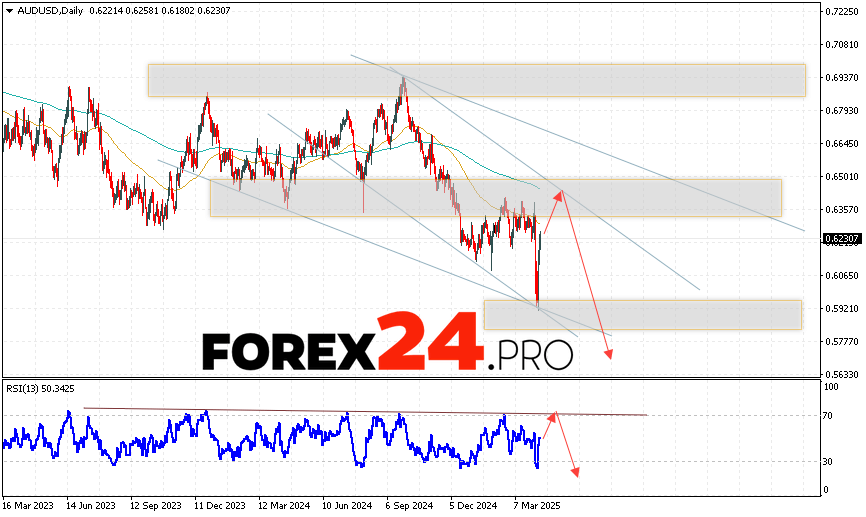Click the red downward arrow head below support zone
This screenshot has width=866, height=517.
click(607, 354)
